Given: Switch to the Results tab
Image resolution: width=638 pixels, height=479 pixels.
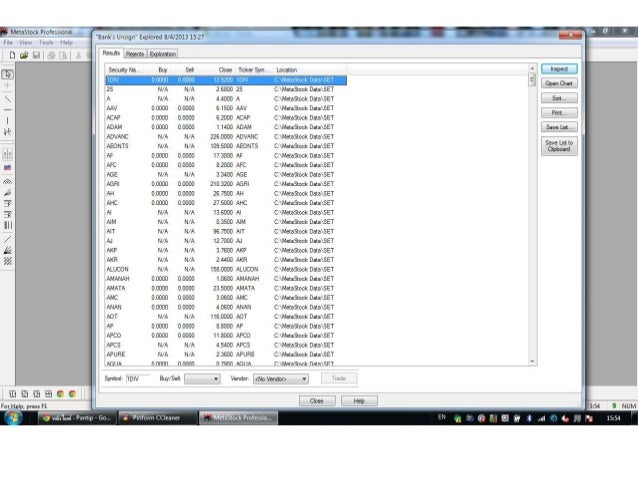Looking at the screenshot, I should click(111, 53).
